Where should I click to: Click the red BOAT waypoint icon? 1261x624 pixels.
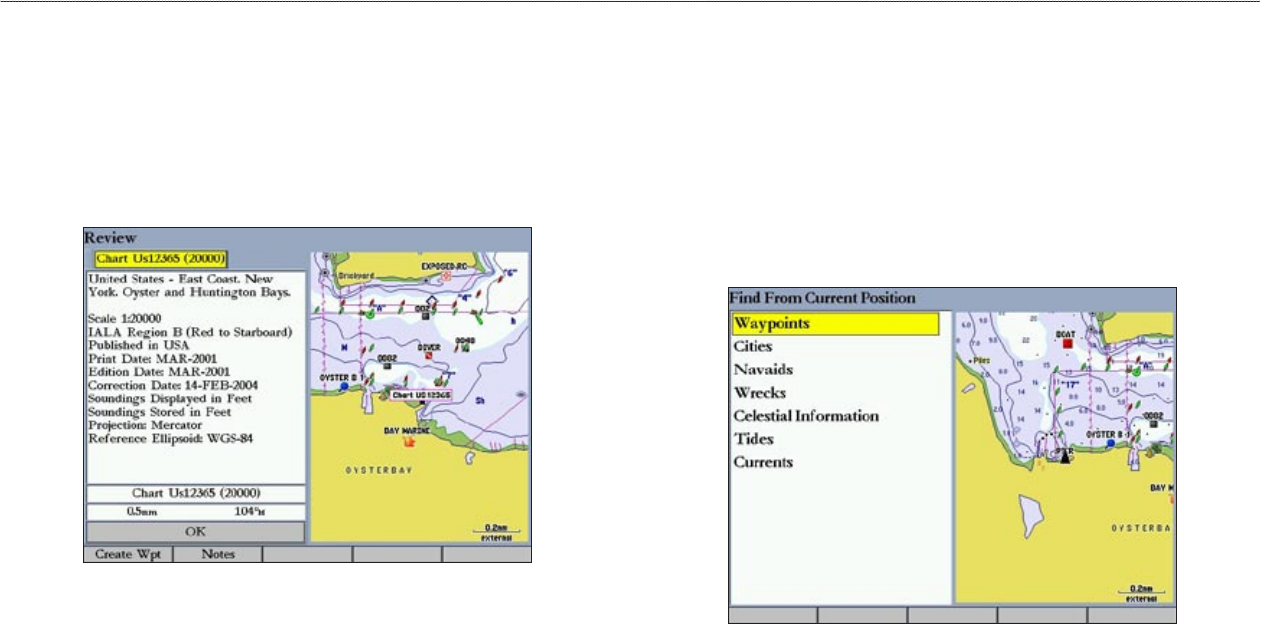pyautogui.click(x=1067, y=342)
